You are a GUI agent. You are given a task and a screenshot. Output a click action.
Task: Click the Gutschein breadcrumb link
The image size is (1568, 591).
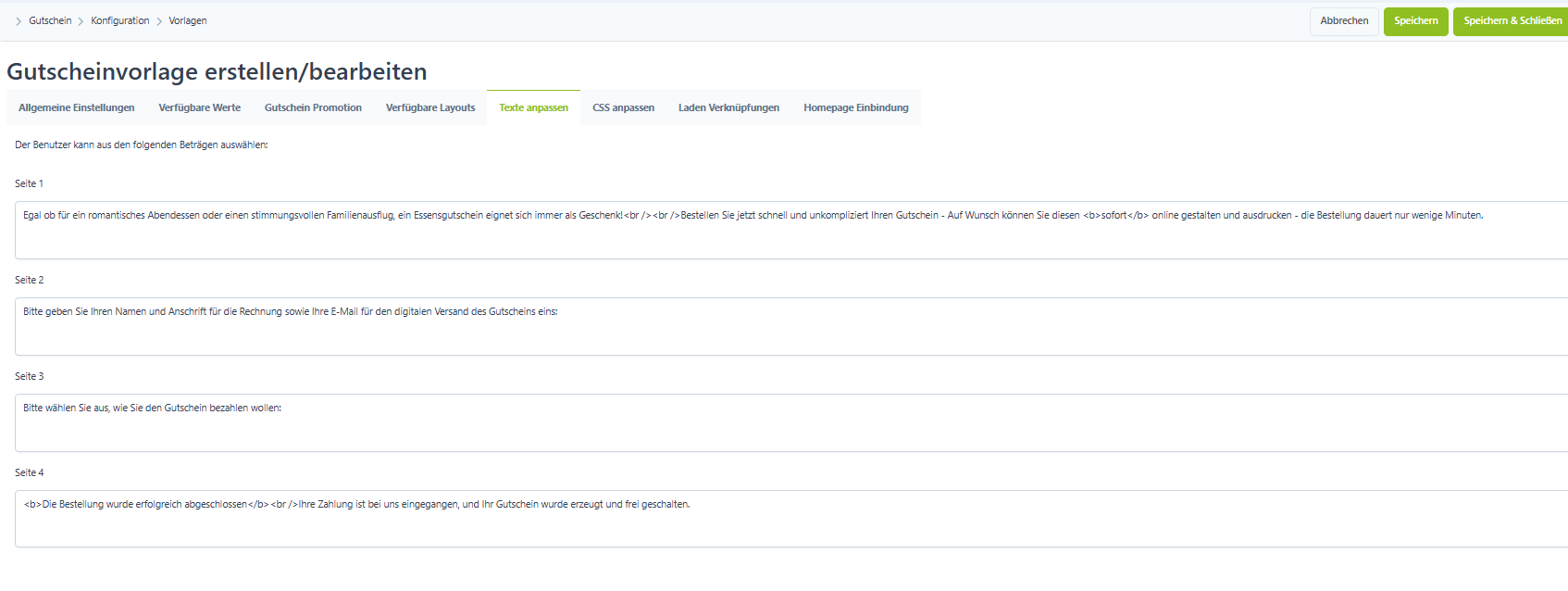coord(50,20)
